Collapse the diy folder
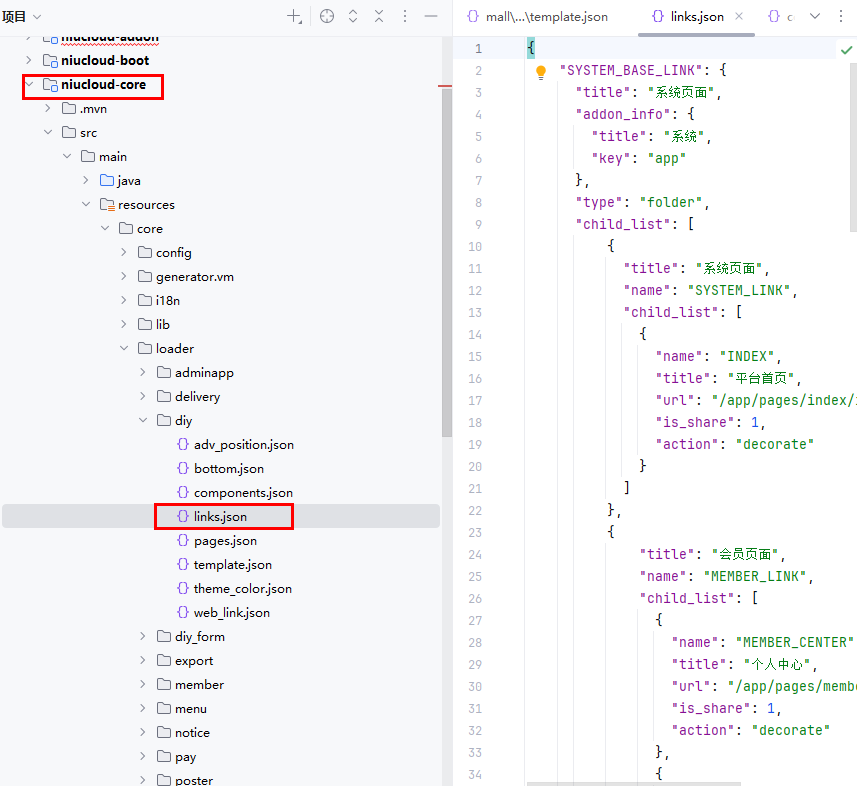 [x=143, y=421]
